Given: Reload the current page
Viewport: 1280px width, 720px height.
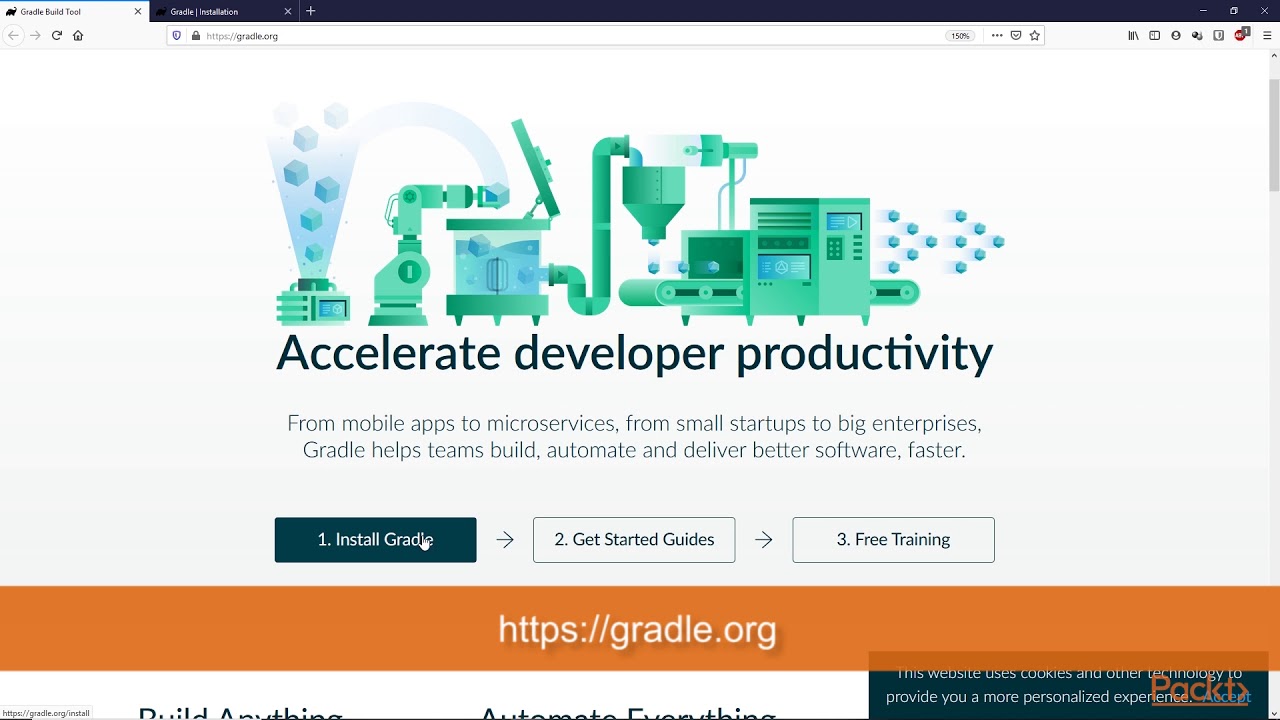Looking at the screenshot, I should point(57,35).
